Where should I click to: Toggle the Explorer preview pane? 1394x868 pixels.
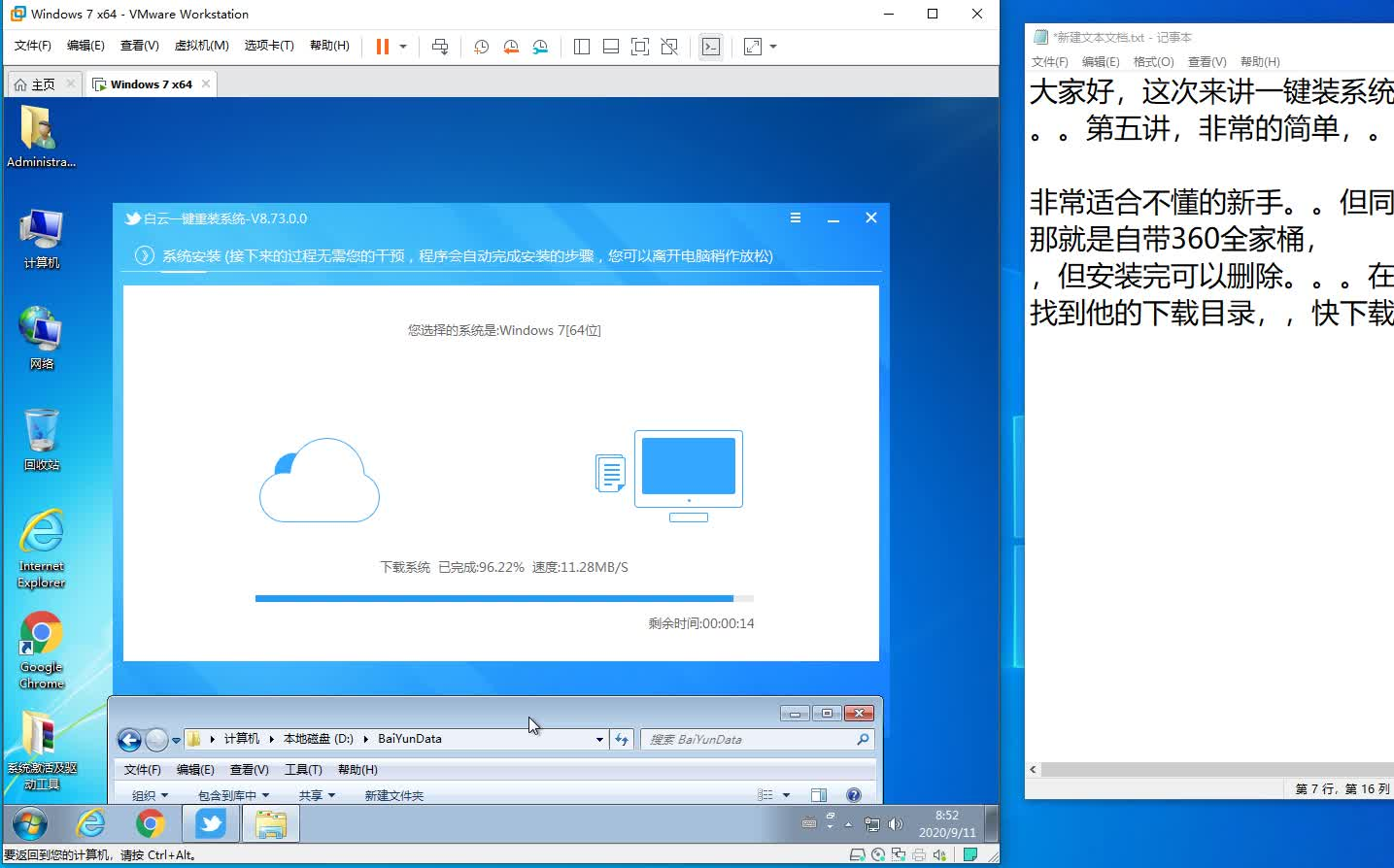[x=819, y=795]
